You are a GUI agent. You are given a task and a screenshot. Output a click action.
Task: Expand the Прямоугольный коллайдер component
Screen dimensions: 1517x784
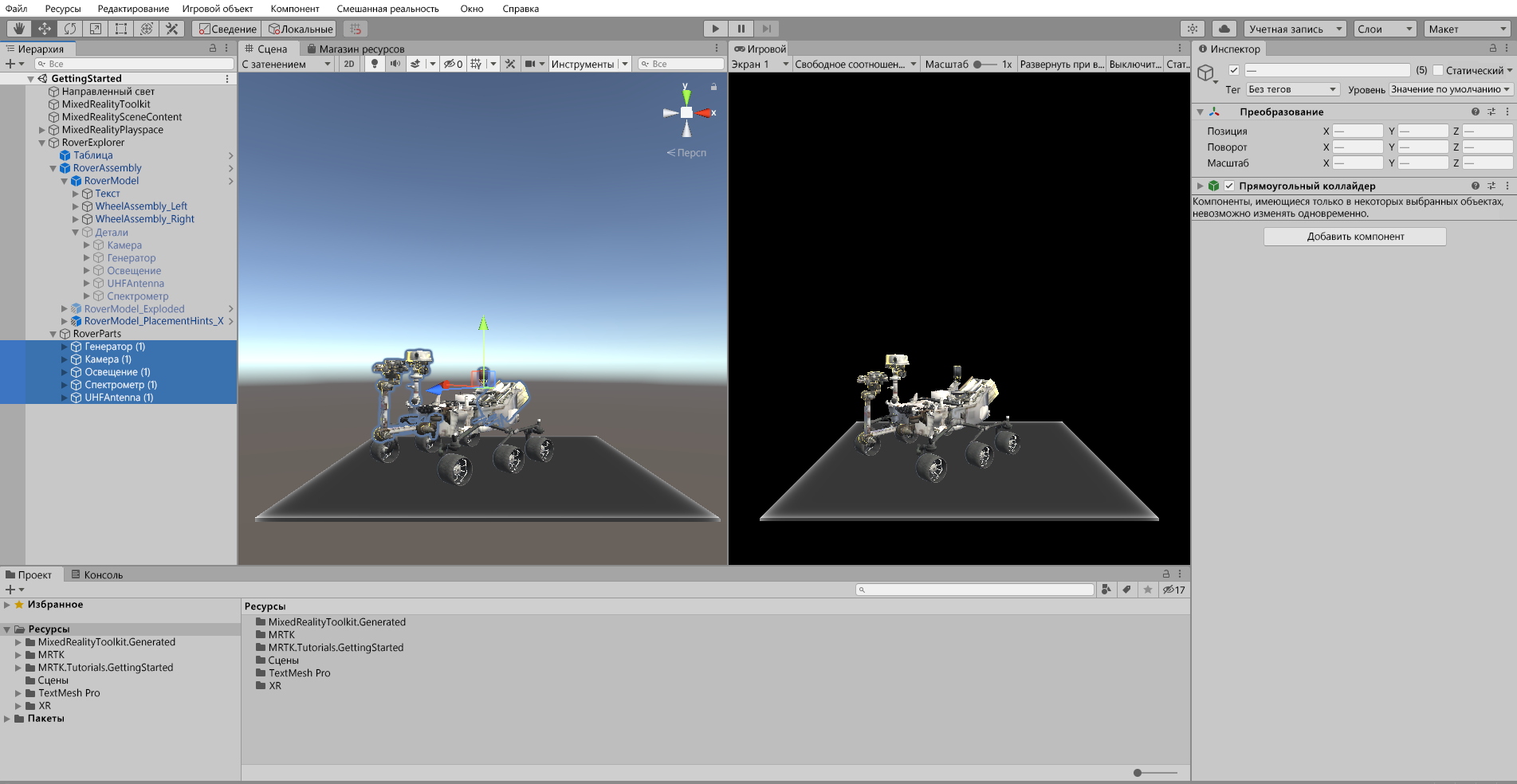[1200, 186]
